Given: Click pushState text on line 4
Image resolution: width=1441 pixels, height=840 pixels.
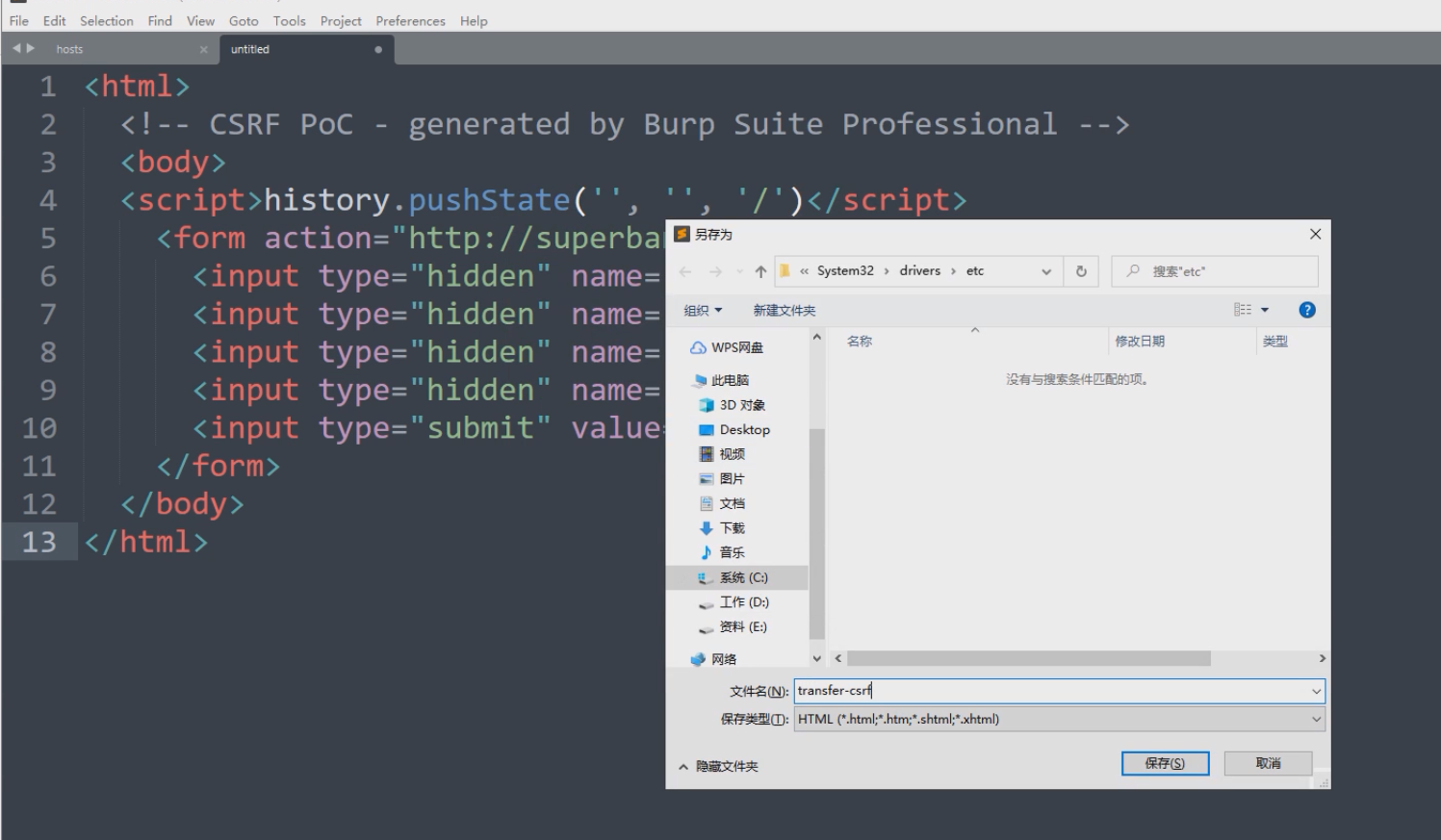Looking at the screenshot, I should pos(489,200).
